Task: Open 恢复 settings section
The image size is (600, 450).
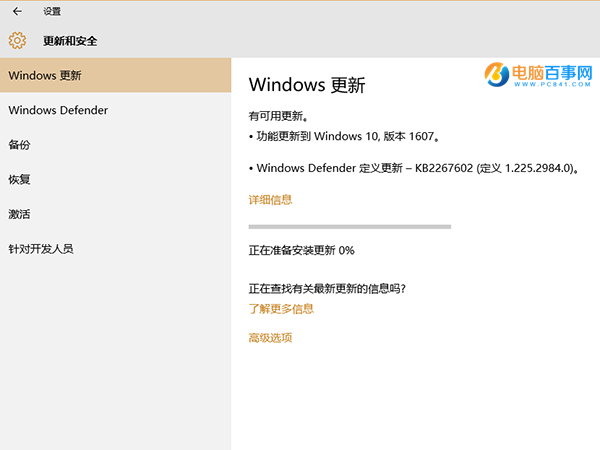Action: coord(115,179)
